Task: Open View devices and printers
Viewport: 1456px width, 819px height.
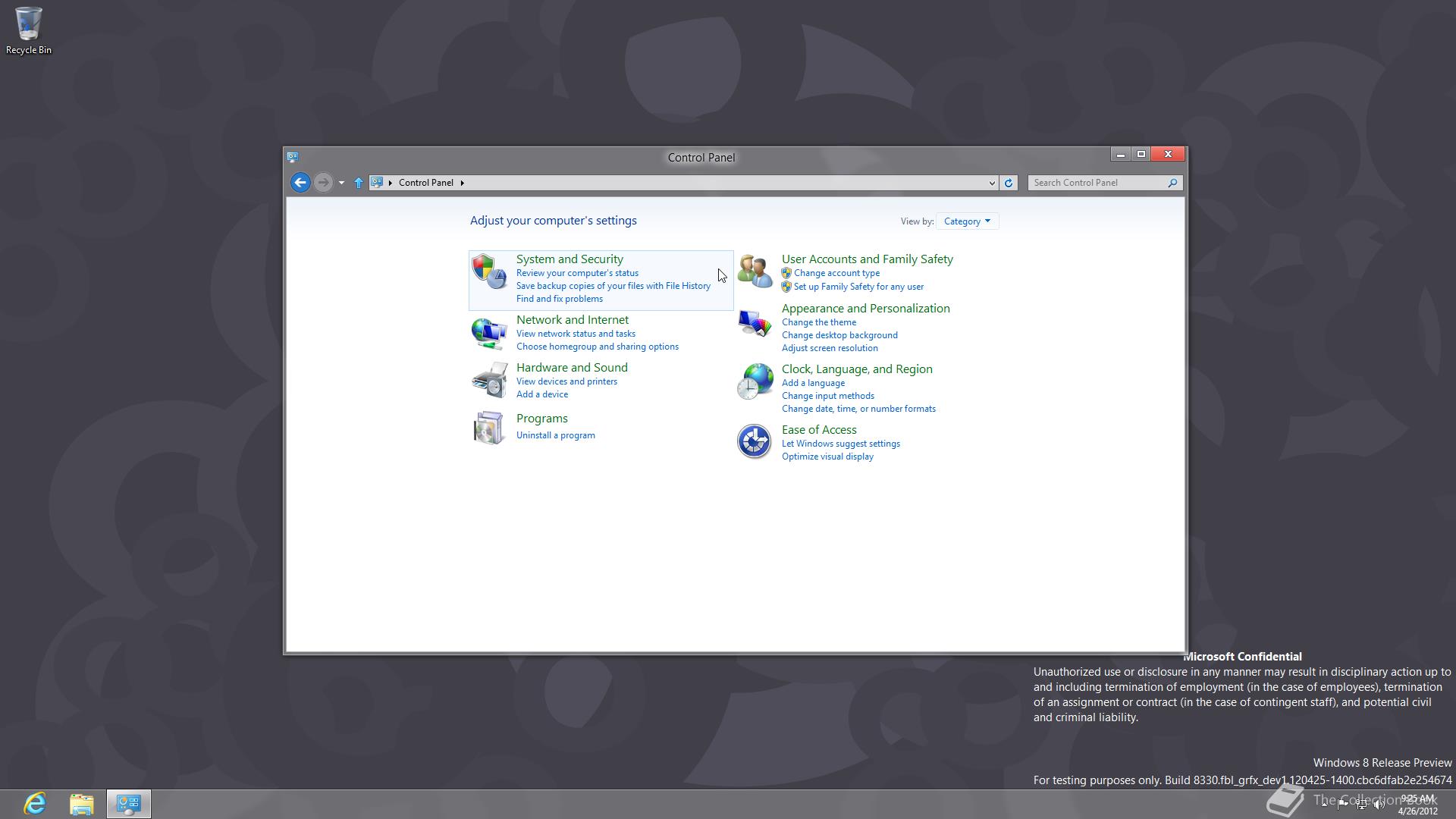Action: tap(566, 381)
